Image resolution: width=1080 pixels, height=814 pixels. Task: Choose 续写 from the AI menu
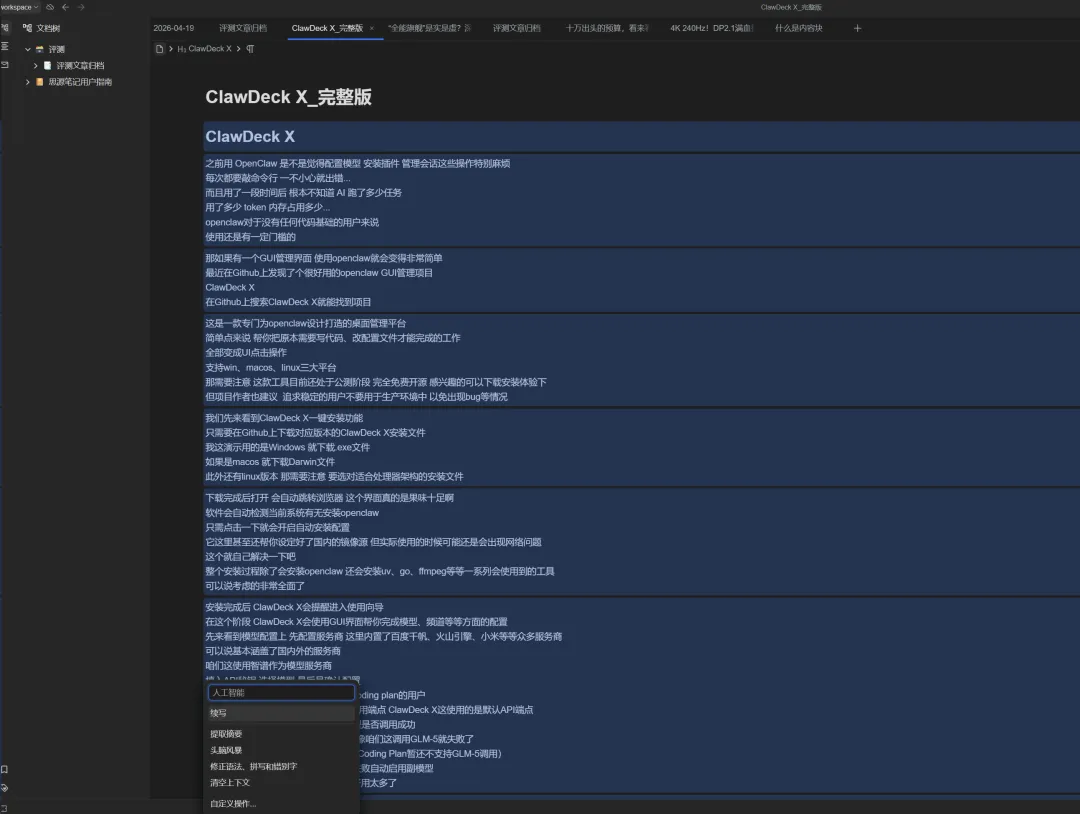281,713
